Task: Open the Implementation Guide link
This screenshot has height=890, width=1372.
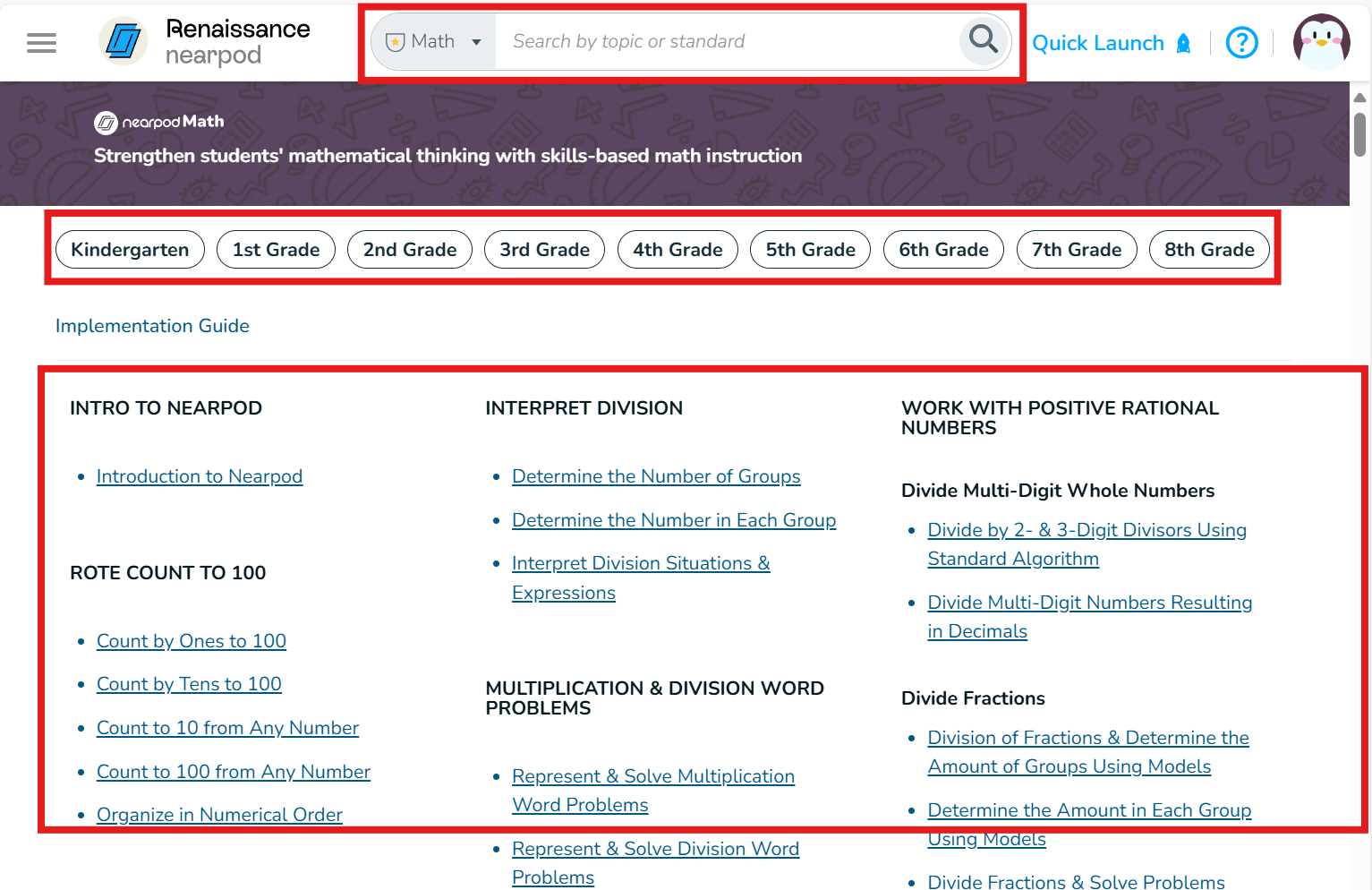Action: (152, 326)
